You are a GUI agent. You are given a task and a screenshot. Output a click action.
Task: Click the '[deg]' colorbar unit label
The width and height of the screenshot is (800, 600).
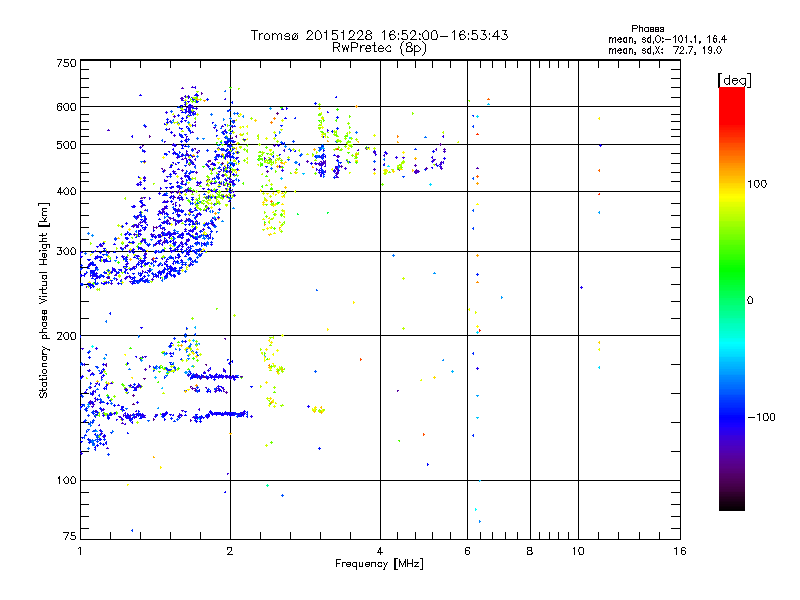coord(734,80)
